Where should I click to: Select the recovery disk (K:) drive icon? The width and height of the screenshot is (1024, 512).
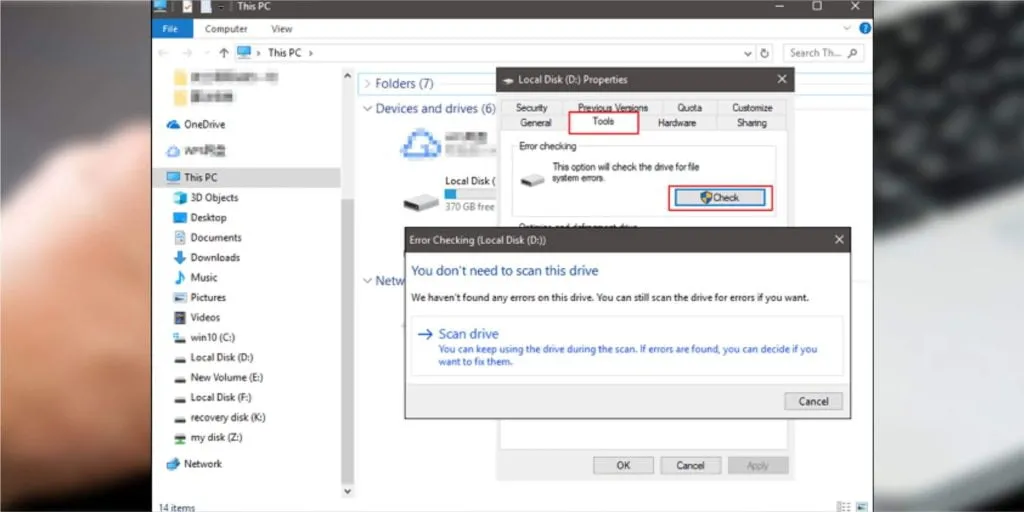(x=180, y=418)
